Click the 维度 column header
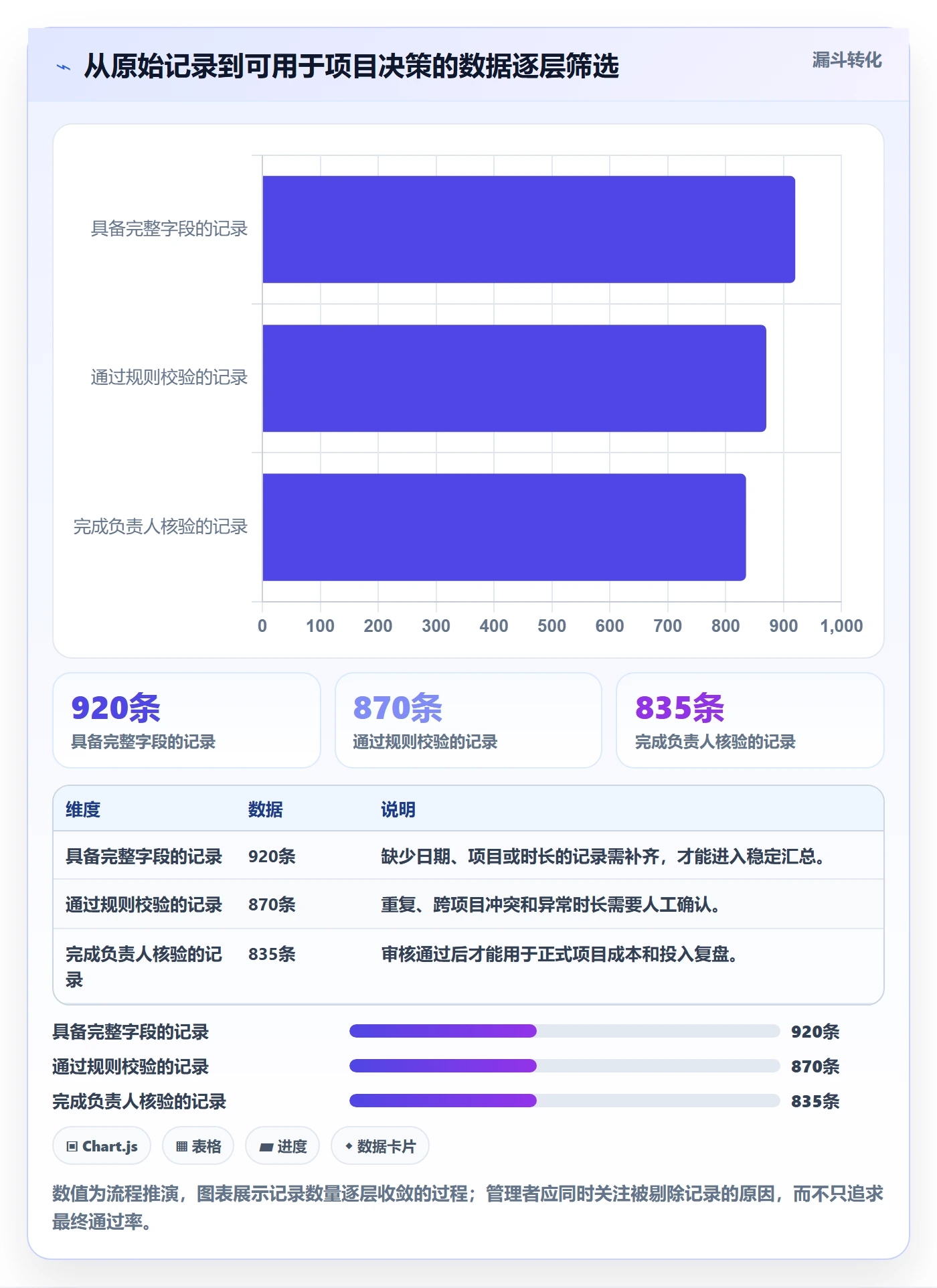Viewport: 937px width, 1288px height. [83, 809]
